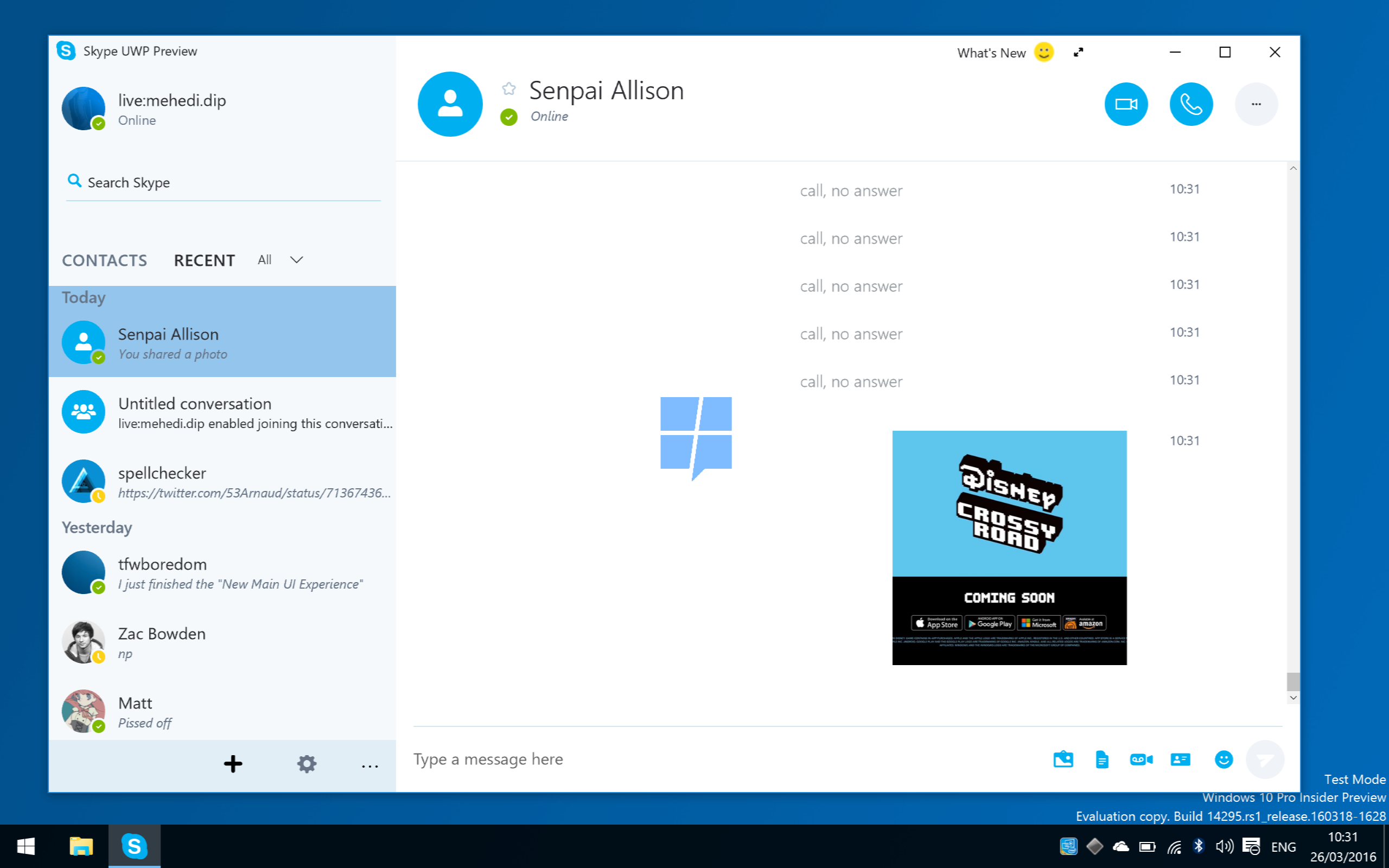Click the file sharing icon in message toolbar

(x=1101, y=759)
